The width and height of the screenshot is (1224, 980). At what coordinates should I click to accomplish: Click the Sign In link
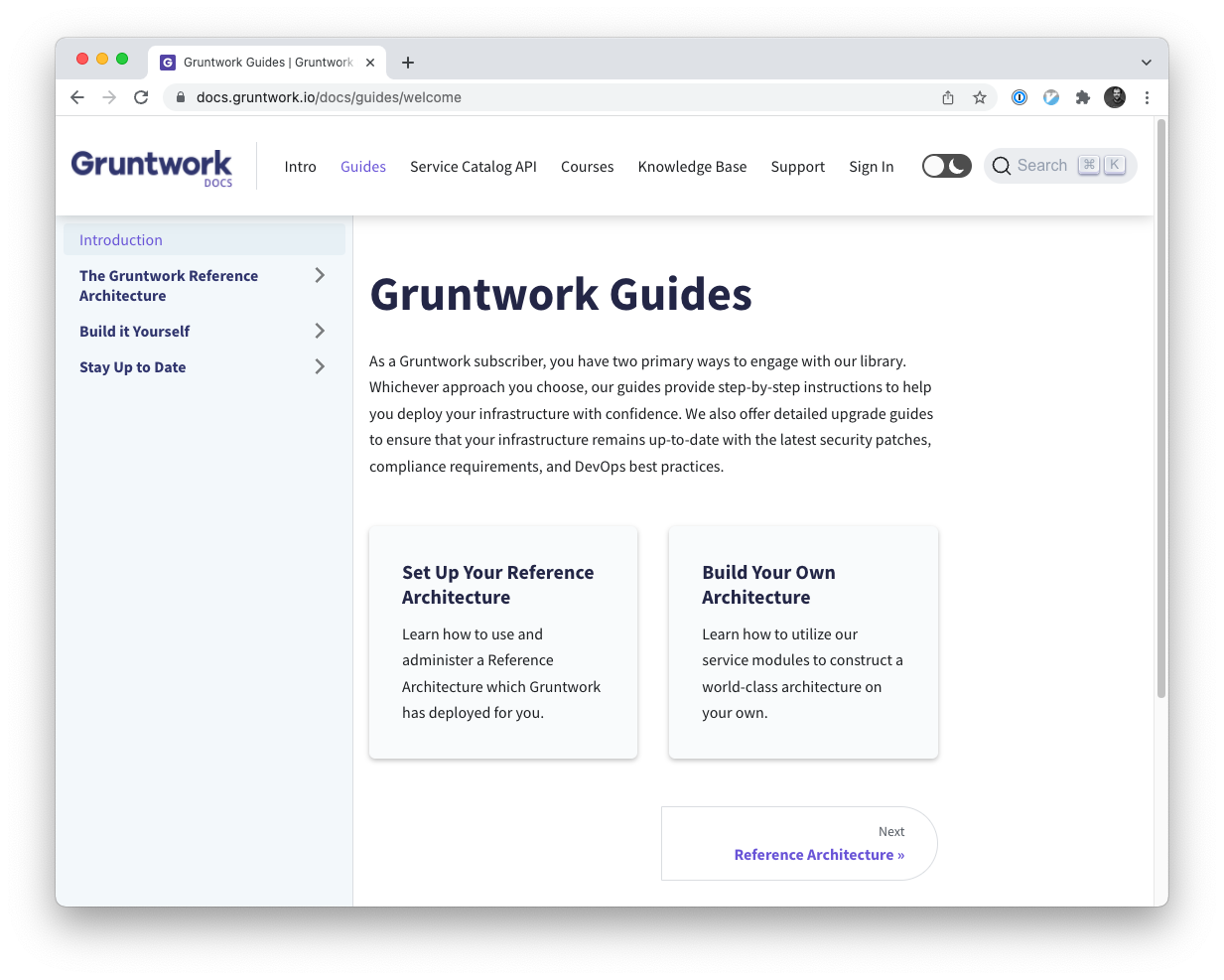[x=872, y=167]
